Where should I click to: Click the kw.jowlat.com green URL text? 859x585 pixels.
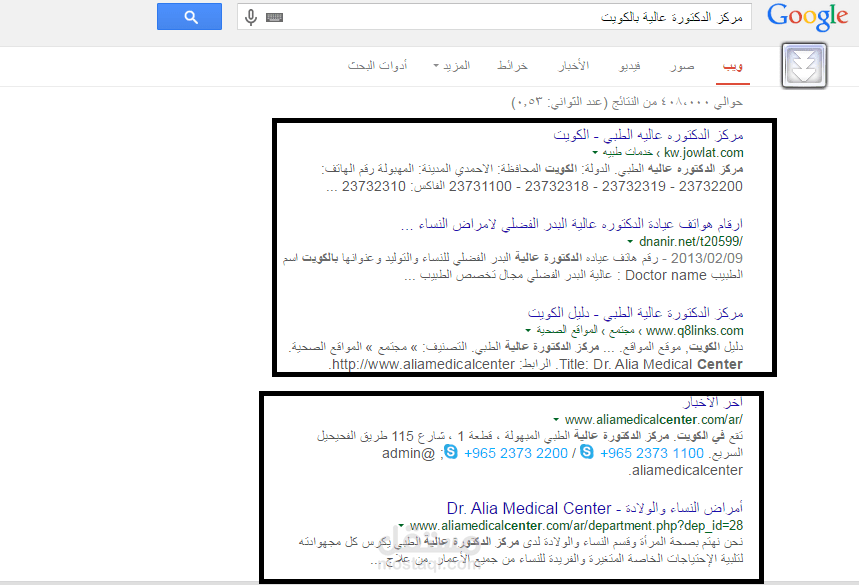click(x=703, y=152)
